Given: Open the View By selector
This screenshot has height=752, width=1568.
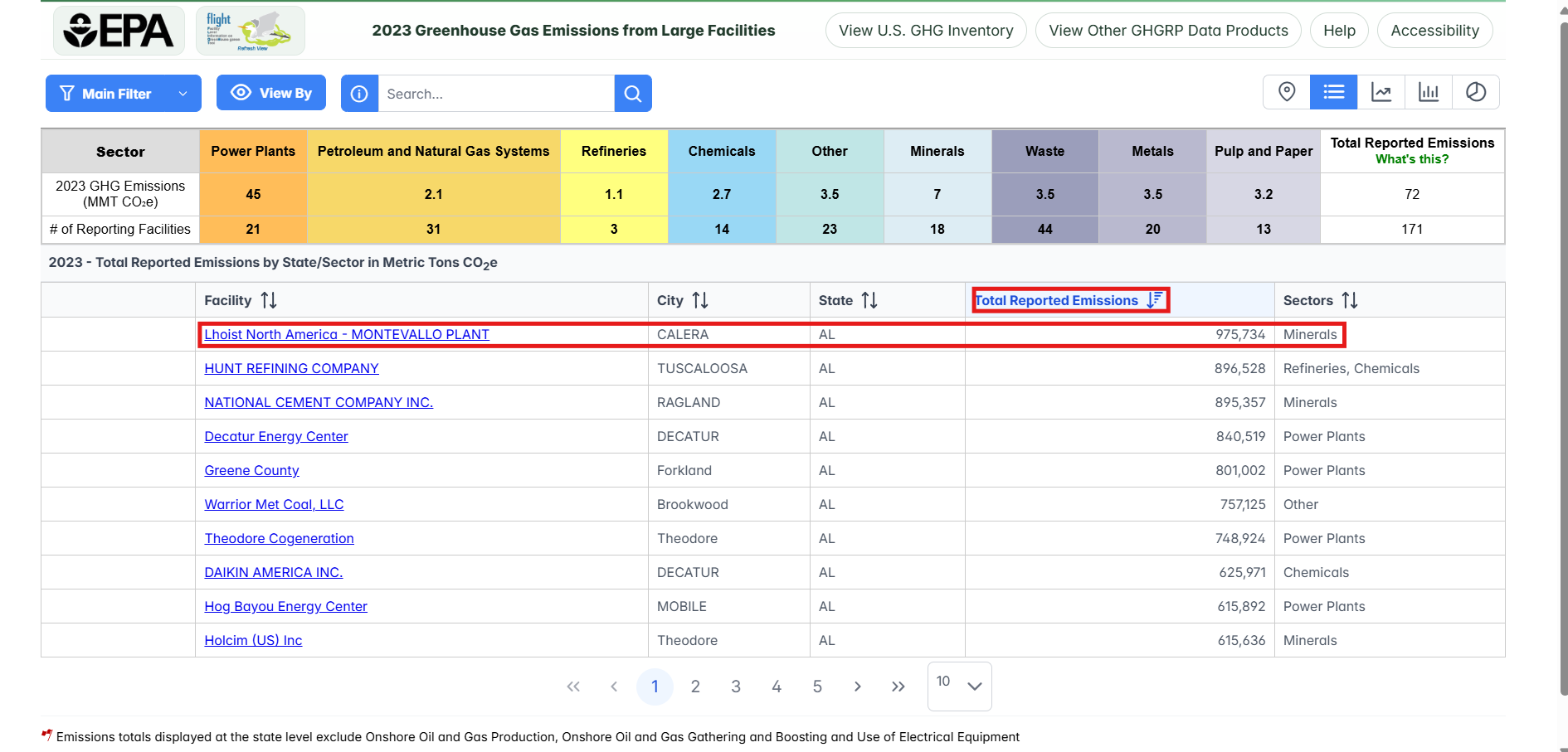Looking at the screenshot, I should (x=270, y=92).
